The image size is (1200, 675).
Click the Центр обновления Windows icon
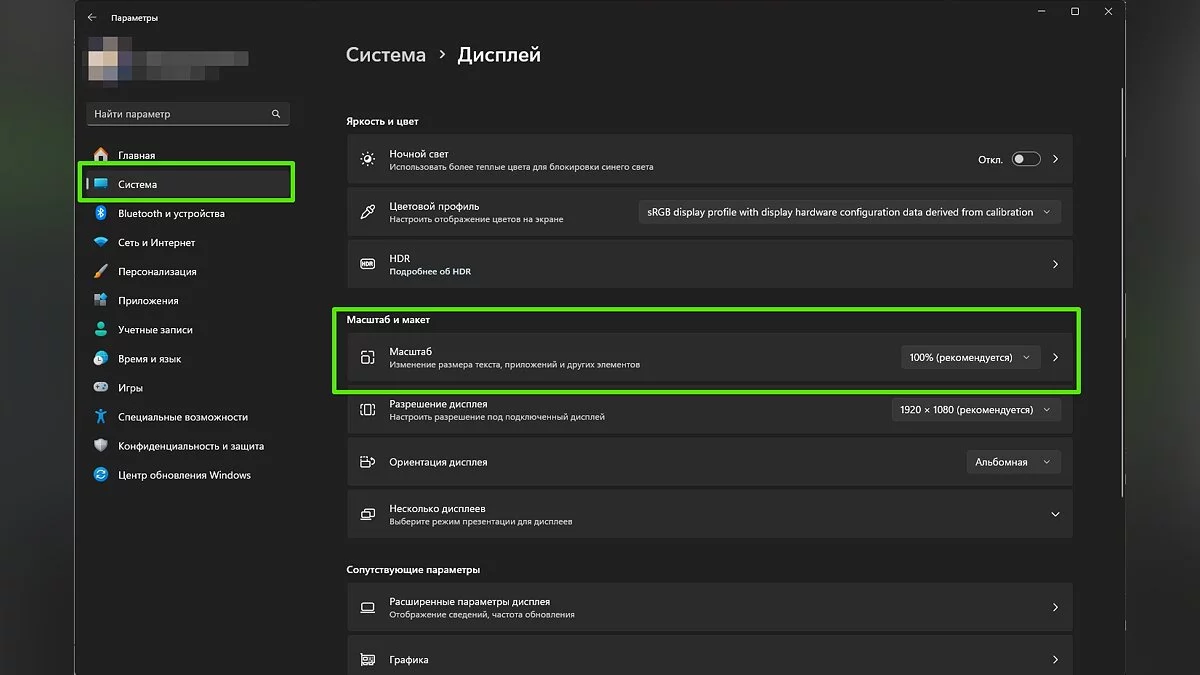tap(101, 474)
